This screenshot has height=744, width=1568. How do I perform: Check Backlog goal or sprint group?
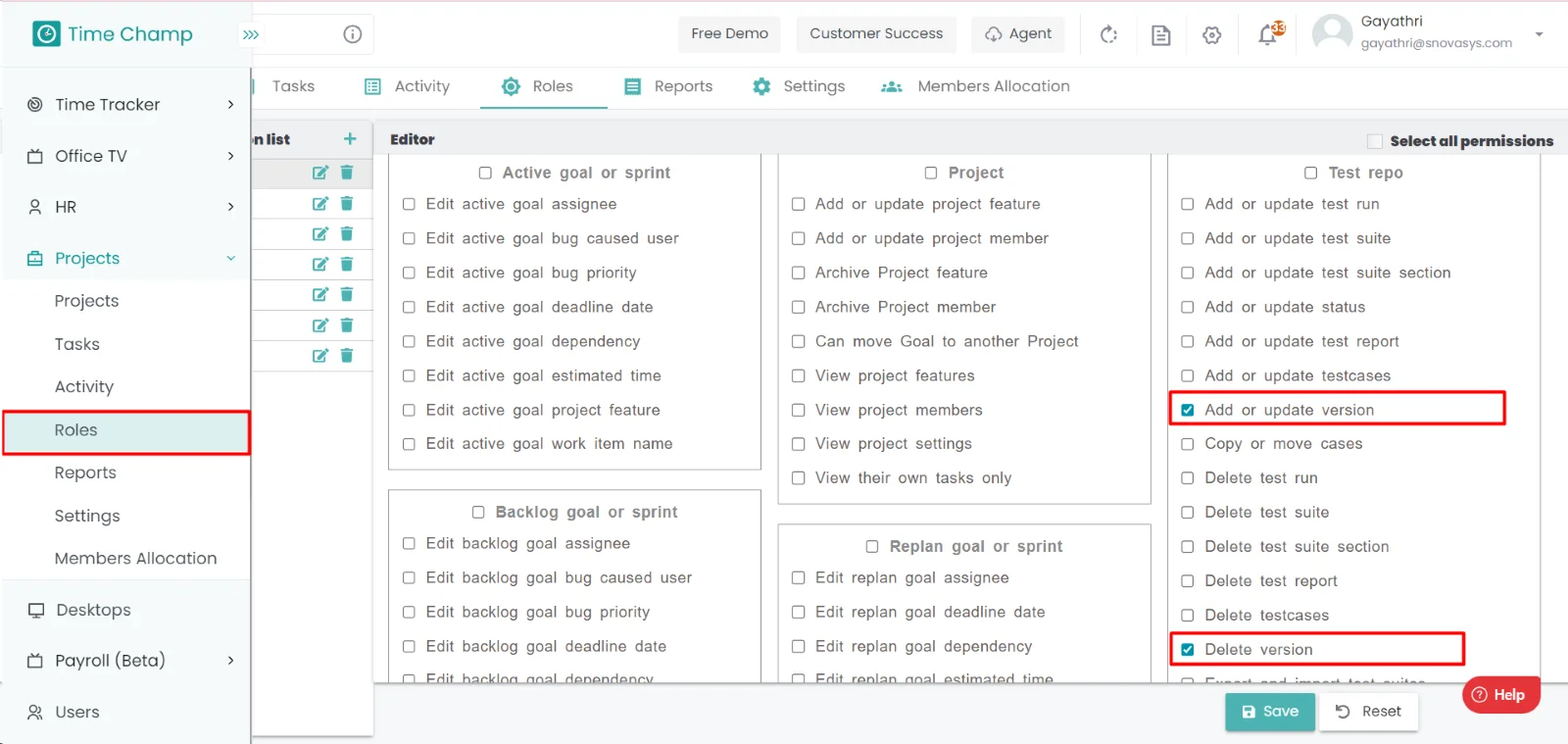(x=478, y=512)
